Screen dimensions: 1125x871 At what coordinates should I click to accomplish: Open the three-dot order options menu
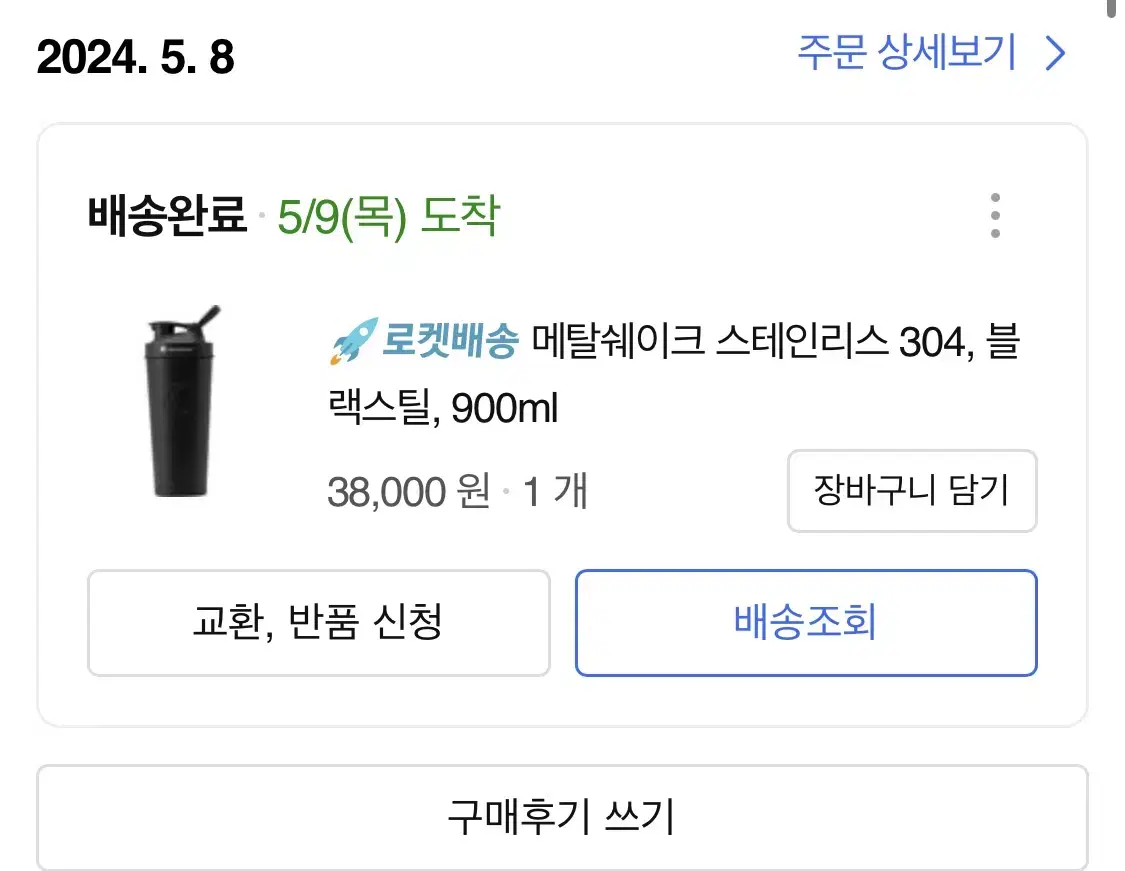[994, 215]
